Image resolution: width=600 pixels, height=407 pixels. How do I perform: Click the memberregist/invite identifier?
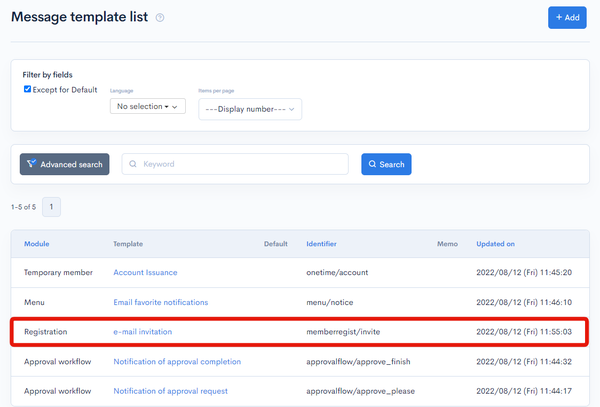[343, 332]
